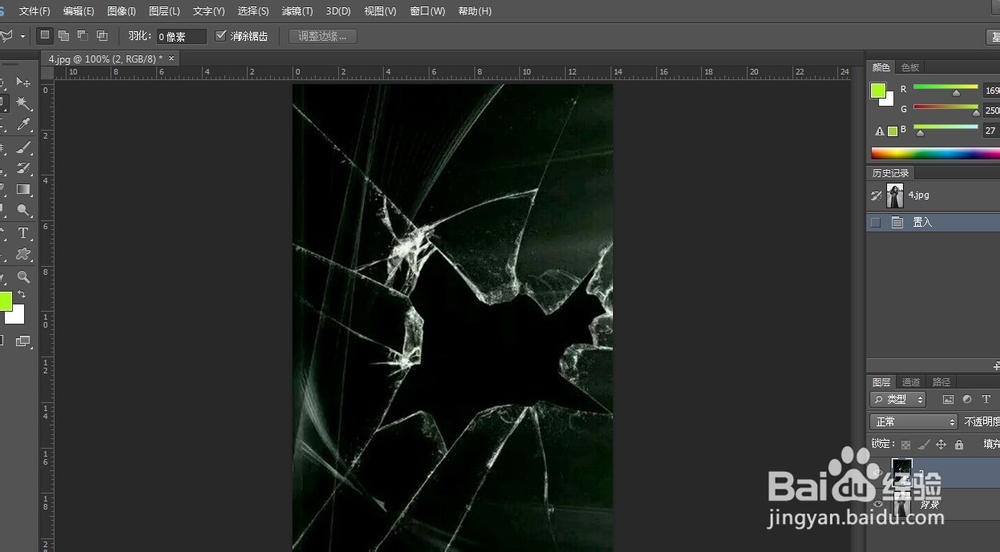Screen dimensions: 1000x552
Task: Hide the 背景 layer eye icon
Action: 878,504
